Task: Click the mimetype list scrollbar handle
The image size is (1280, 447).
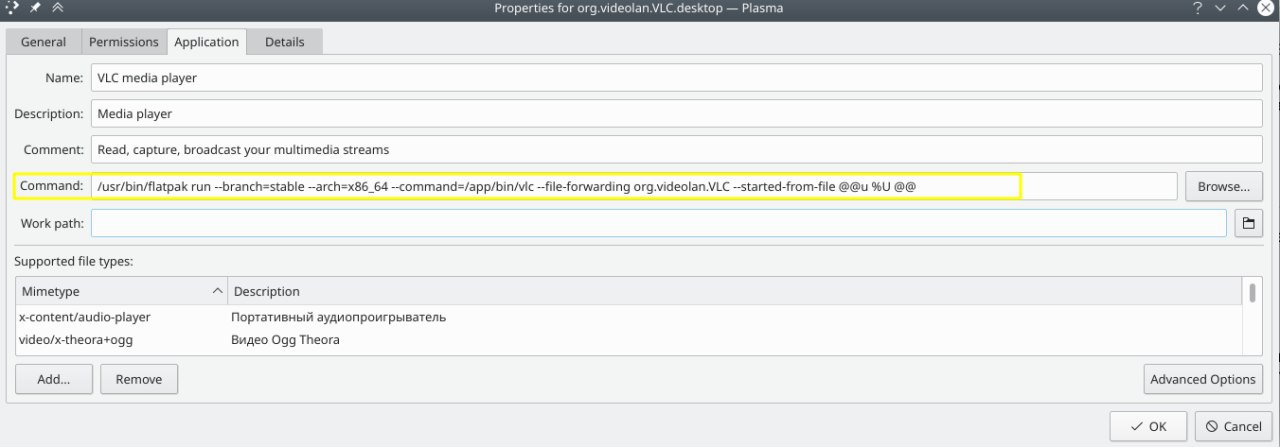Action: tap(1252, 292)
